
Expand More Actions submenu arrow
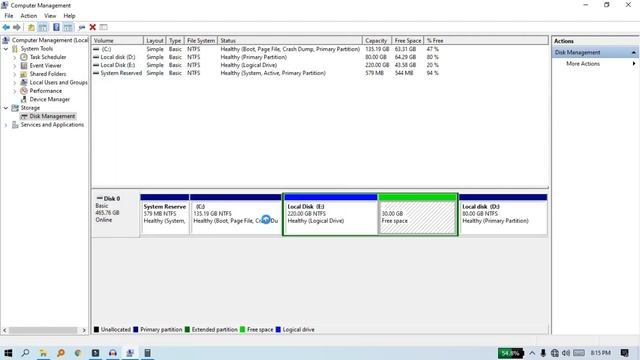click(x=634, y=64)
